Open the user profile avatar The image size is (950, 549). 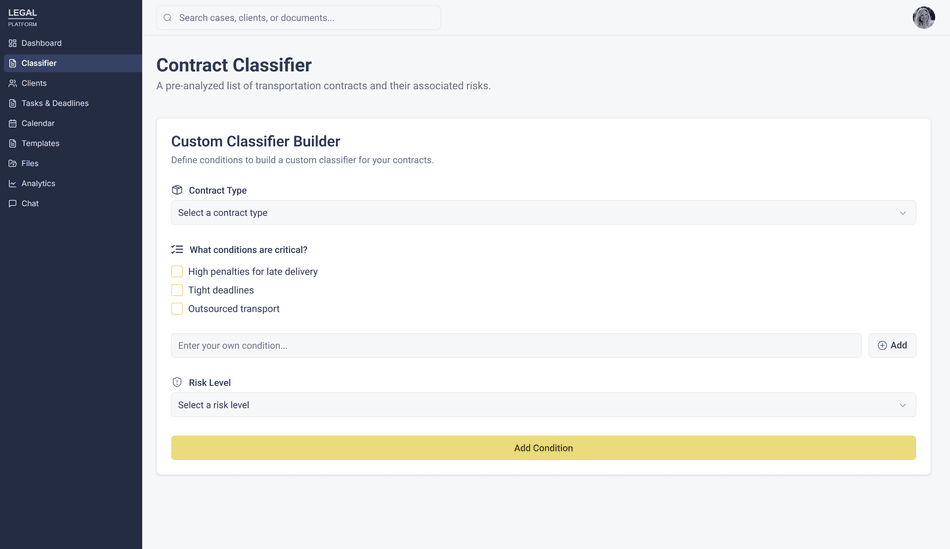click(923, 18)
